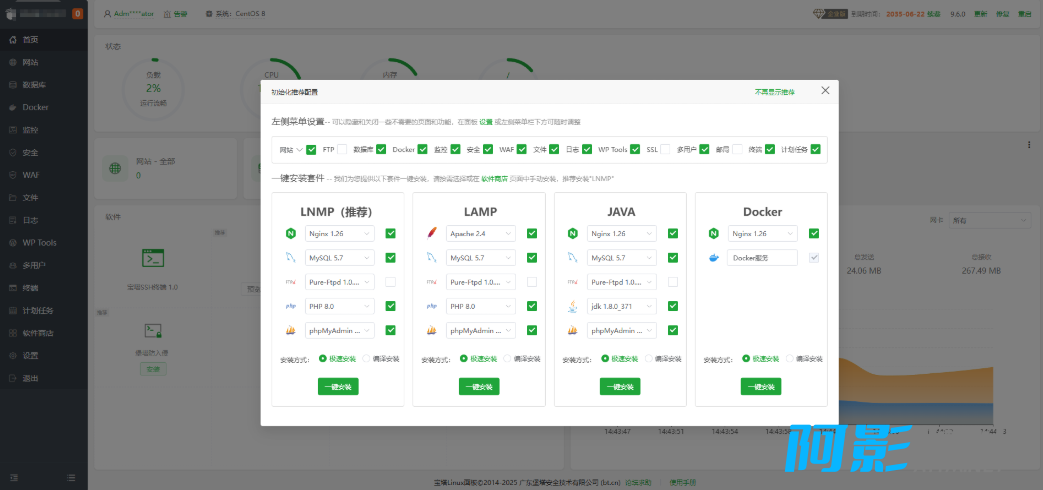Click the green 软件商店 link in dialog text
This screenshot has height=490, width=1043.
pos(494,179)
